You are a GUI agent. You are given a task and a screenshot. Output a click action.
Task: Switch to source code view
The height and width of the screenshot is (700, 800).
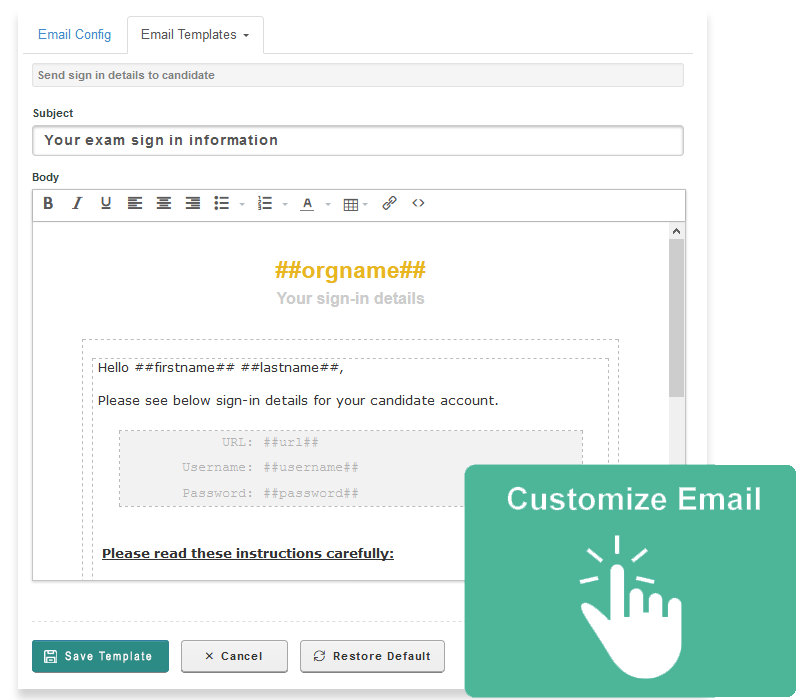(418, 203)
